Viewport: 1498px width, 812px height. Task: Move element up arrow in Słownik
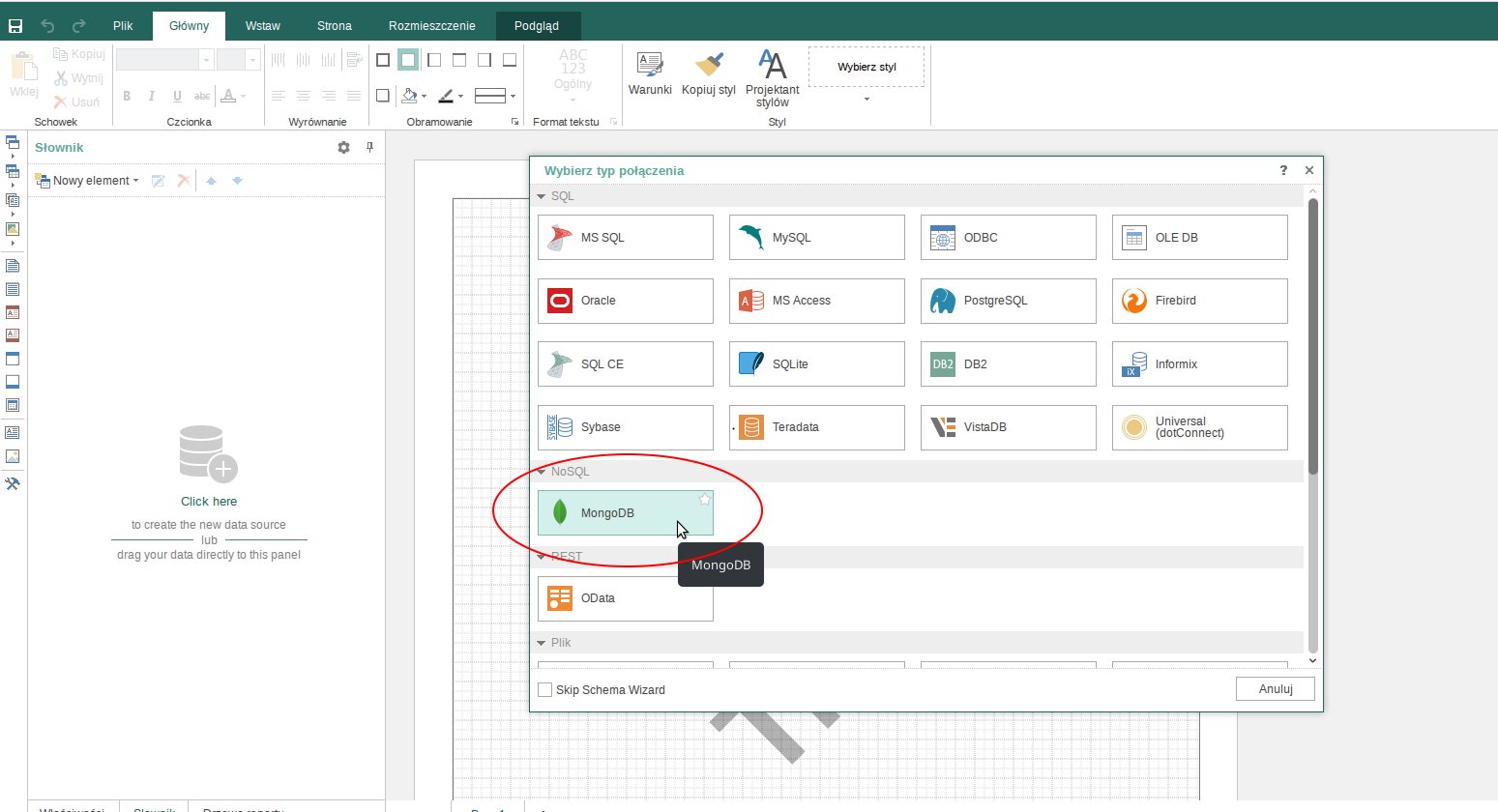211,181
